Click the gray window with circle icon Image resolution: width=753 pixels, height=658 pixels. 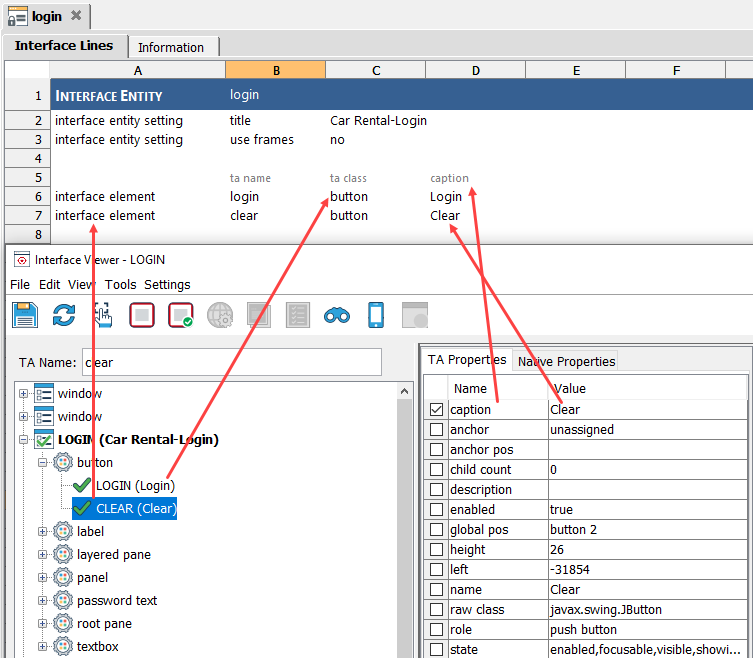415,315
